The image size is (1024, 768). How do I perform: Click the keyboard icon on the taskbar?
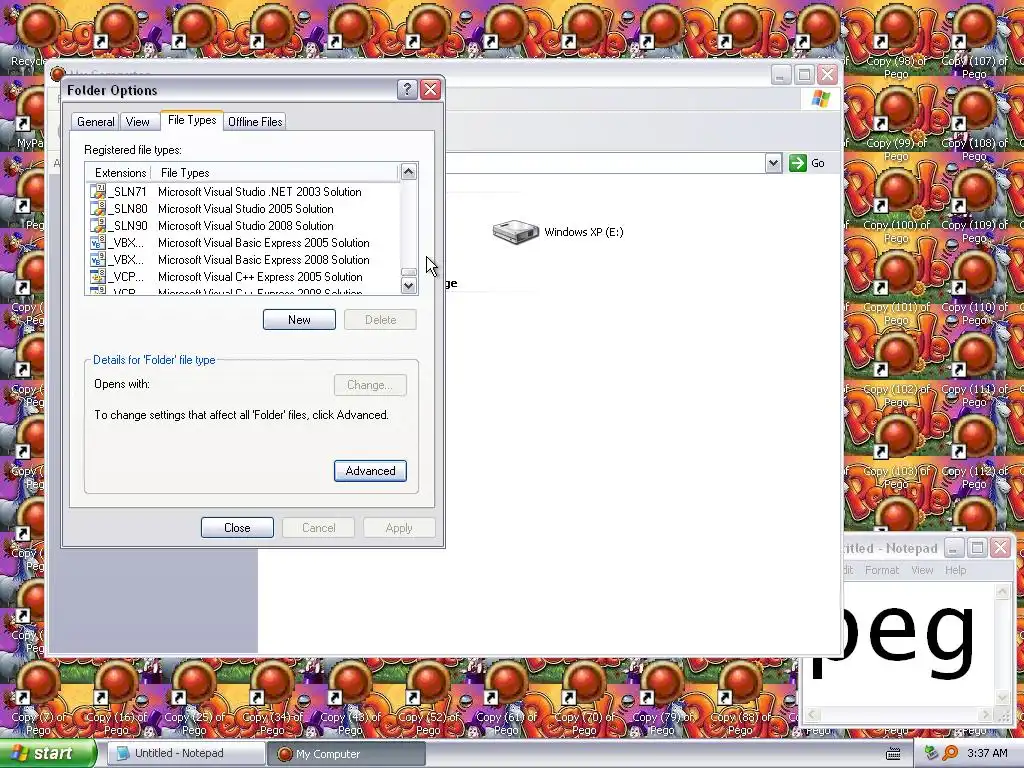(x=893, y=754)
